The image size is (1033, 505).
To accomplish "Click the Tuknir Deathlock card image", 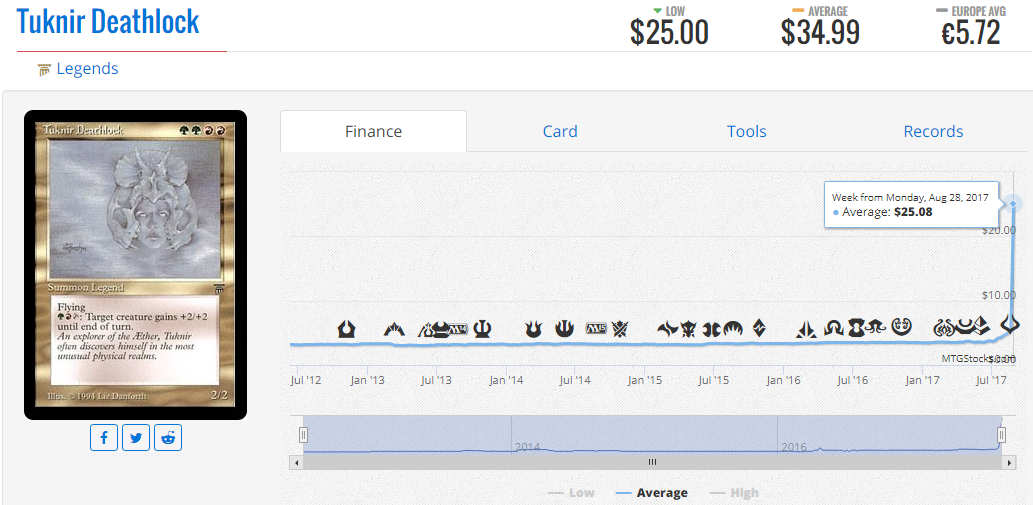I will 135,264.
